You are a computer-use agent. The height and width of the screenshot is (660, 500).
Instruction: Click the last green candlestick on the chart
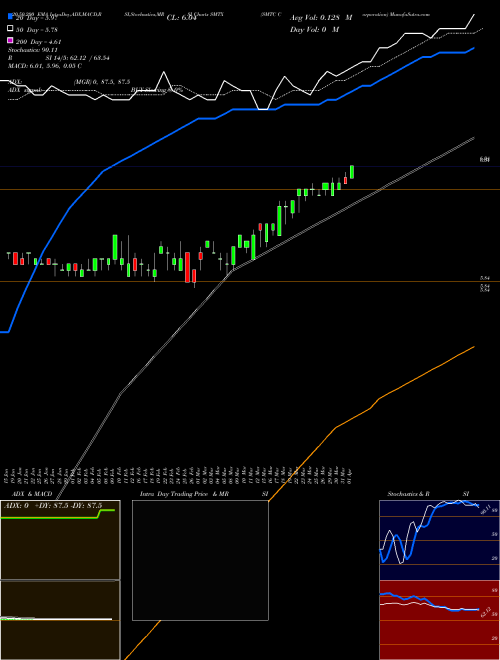[352, 172]
